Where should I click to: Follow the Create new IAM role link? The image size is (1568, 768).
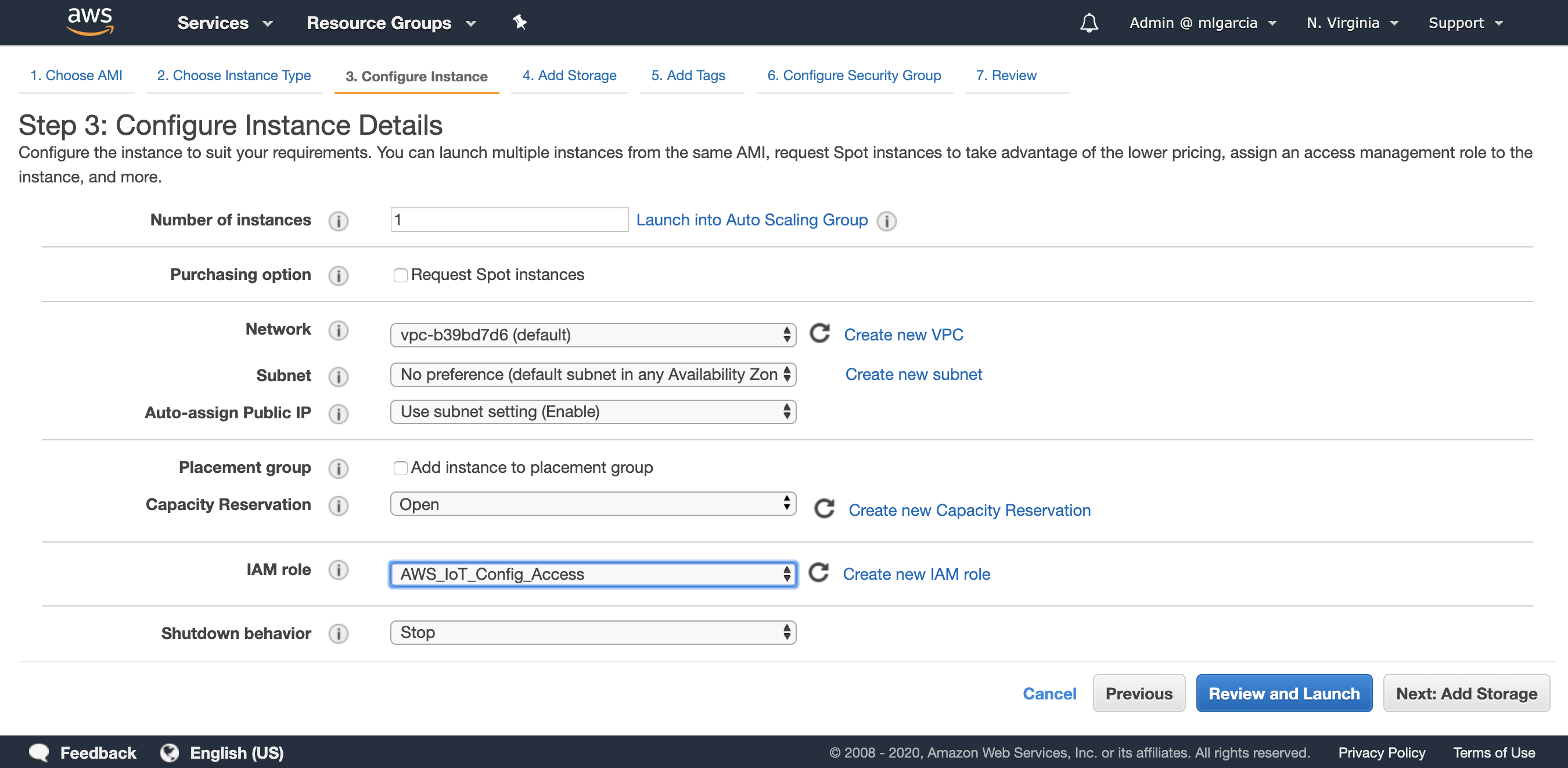tap(916, 574)
